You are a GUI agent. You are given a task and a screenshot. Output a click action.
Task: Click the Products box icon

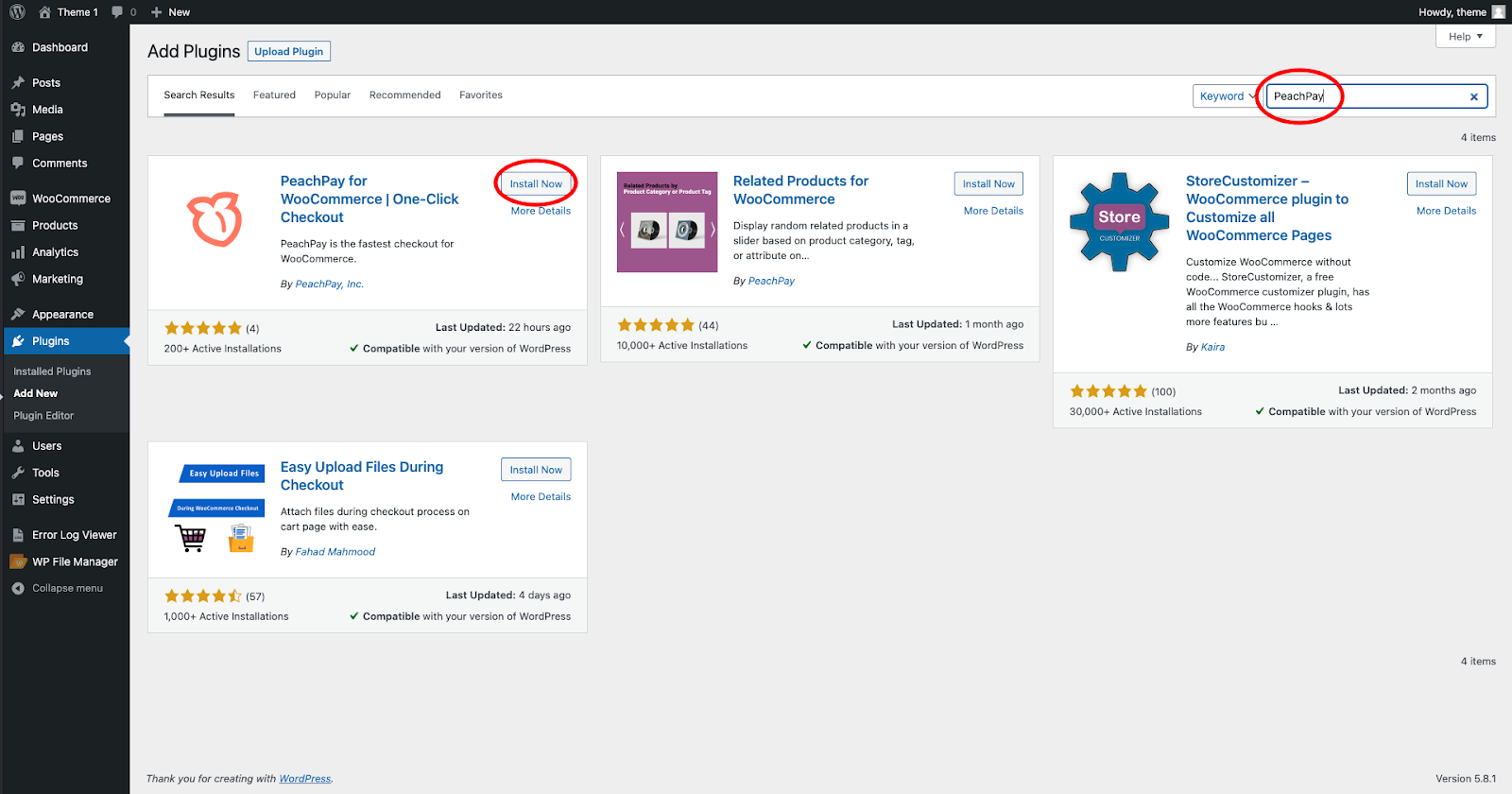[18, 225]
